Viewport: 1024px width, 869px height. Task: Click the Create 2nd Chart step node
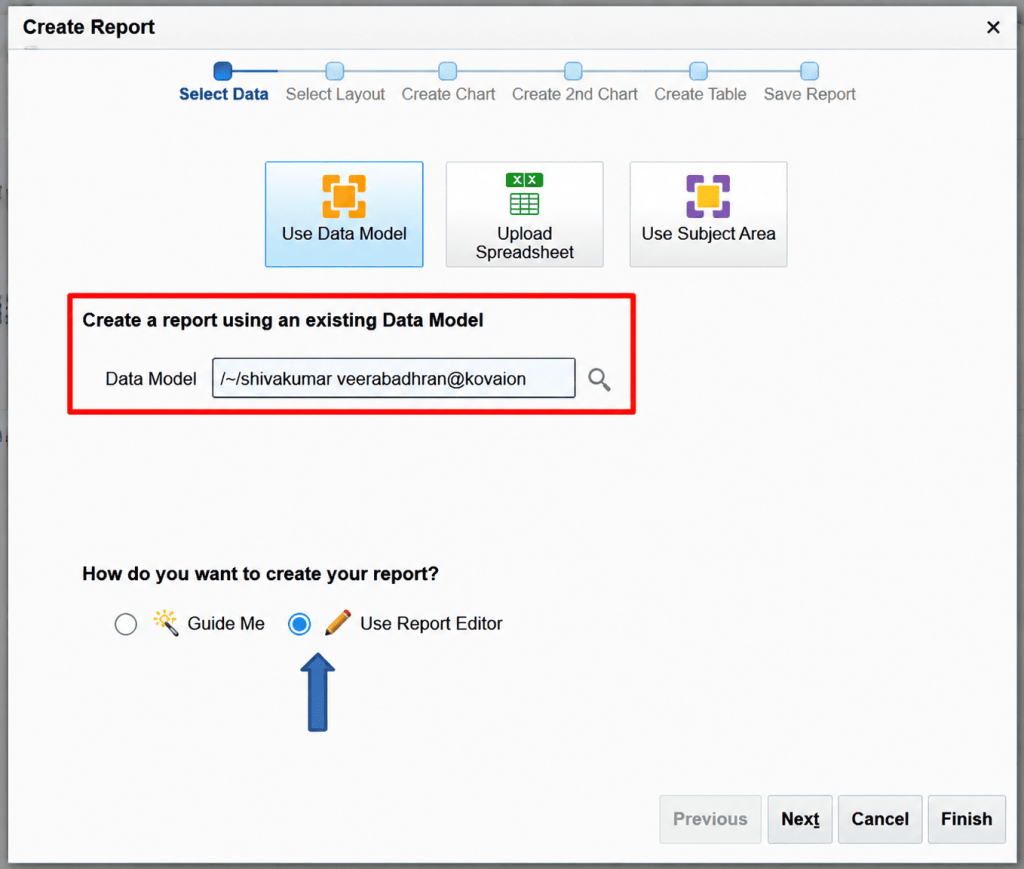[x=573, y=71]
